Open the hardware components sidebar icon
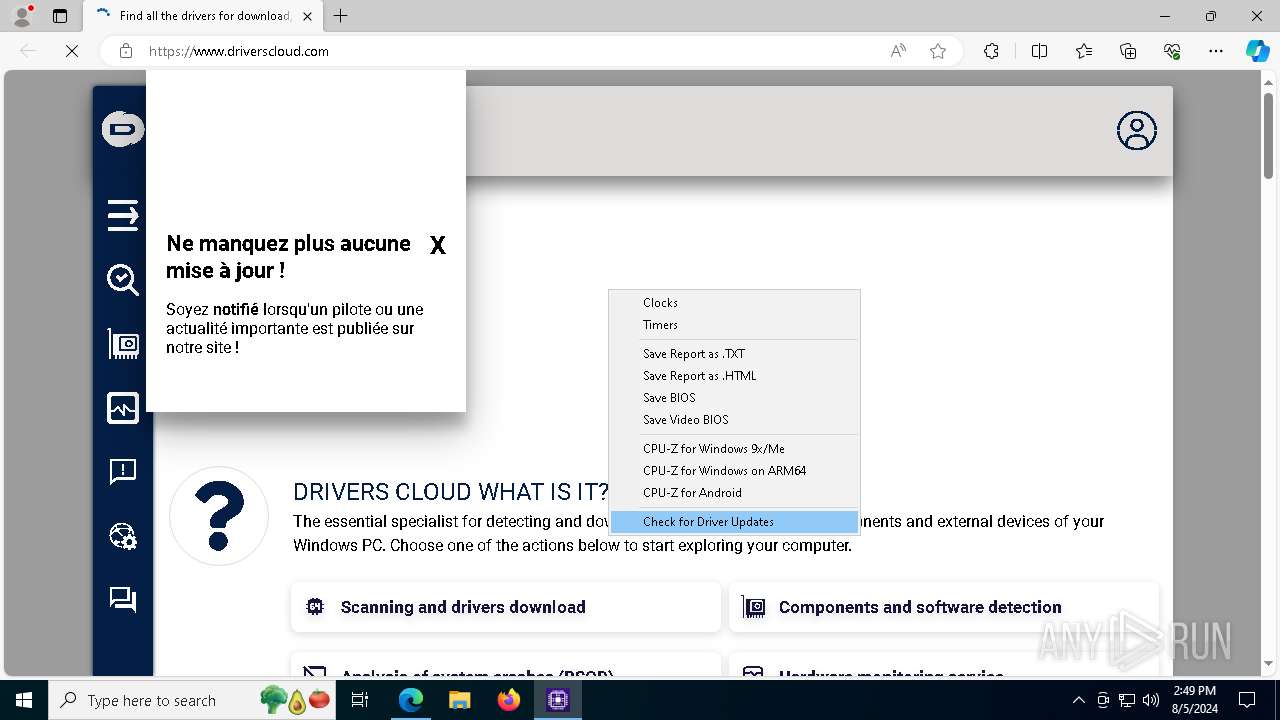The image size is (1280, 720). click(x=123, y=344)
